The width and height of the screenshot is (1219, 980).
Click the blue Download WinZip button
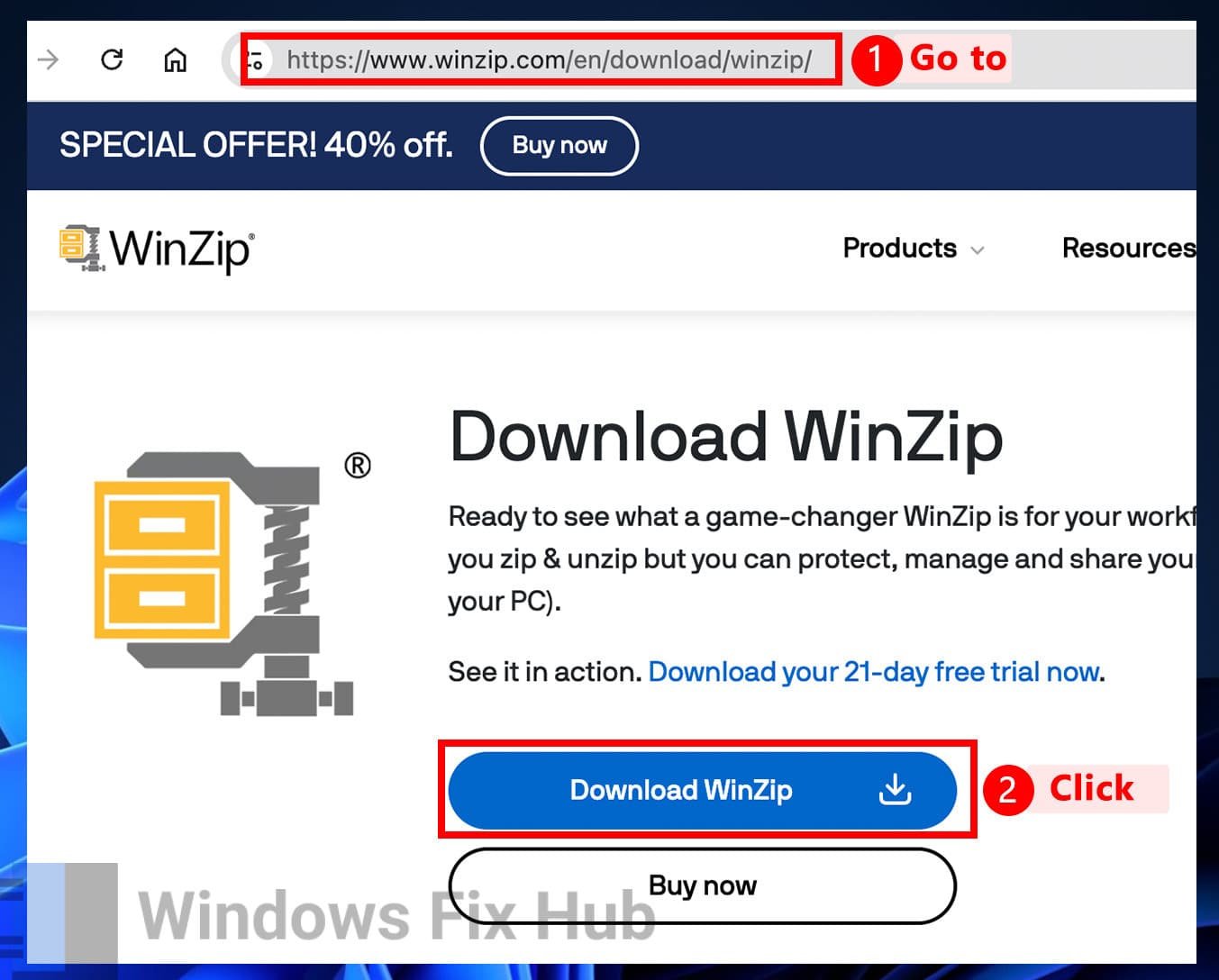(x=702, y=790)
